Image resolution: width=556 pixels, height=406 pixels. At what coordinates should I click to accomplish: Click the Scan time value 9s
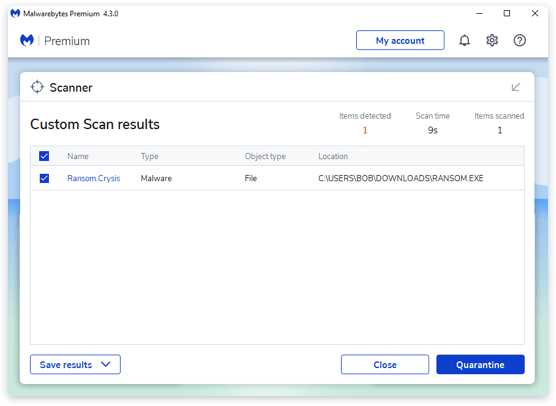point(433,130)
